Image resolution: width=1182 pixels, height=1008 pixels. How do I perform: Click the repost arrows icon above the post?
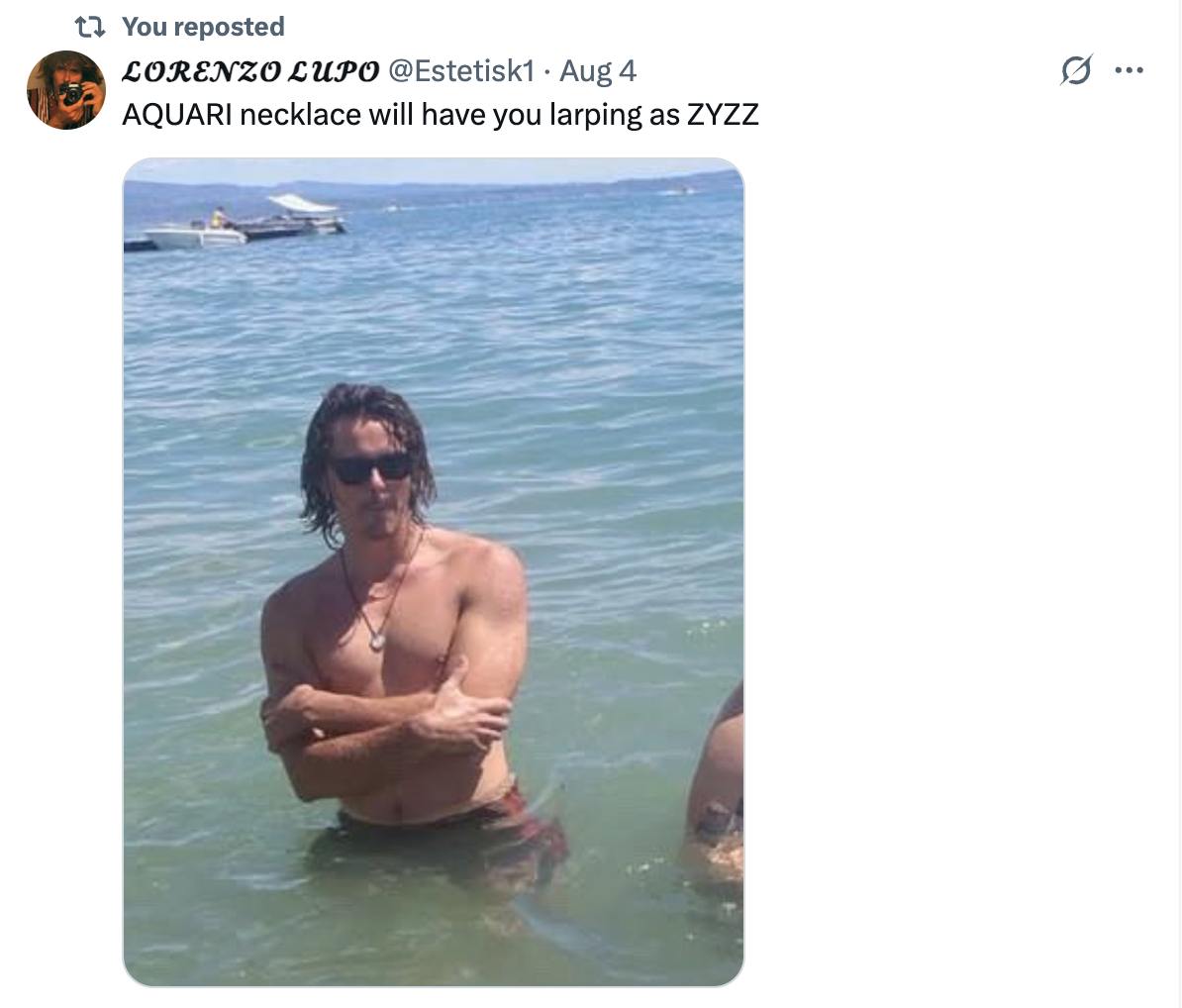click(x=90, y=27)
